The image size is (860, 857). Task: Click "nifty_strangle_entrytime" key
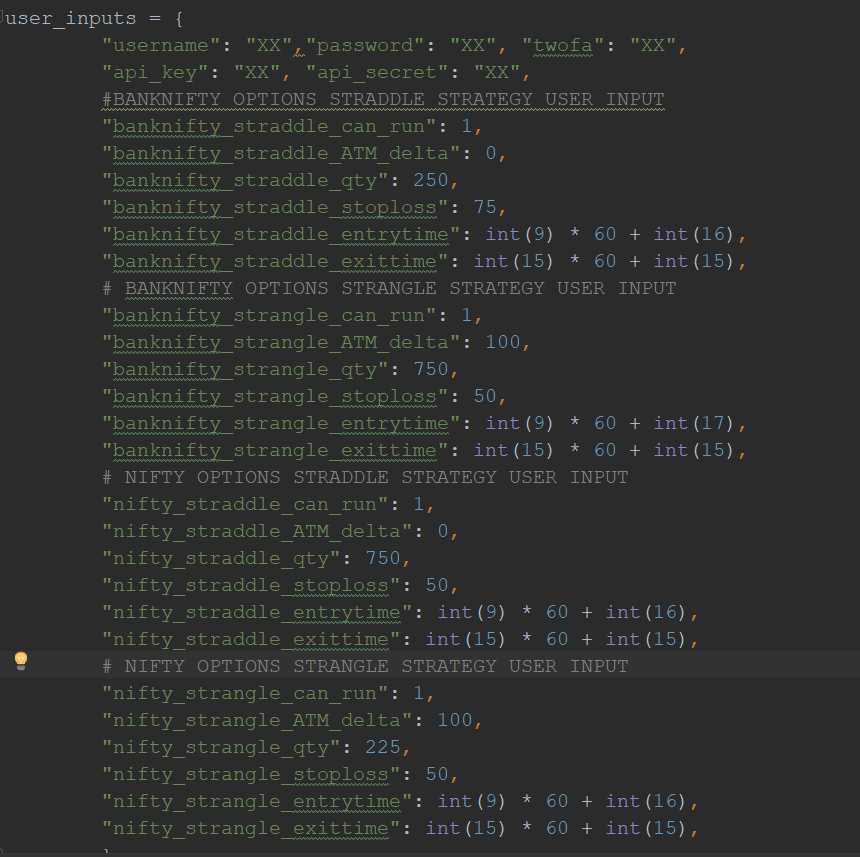(x=257, y=801)
